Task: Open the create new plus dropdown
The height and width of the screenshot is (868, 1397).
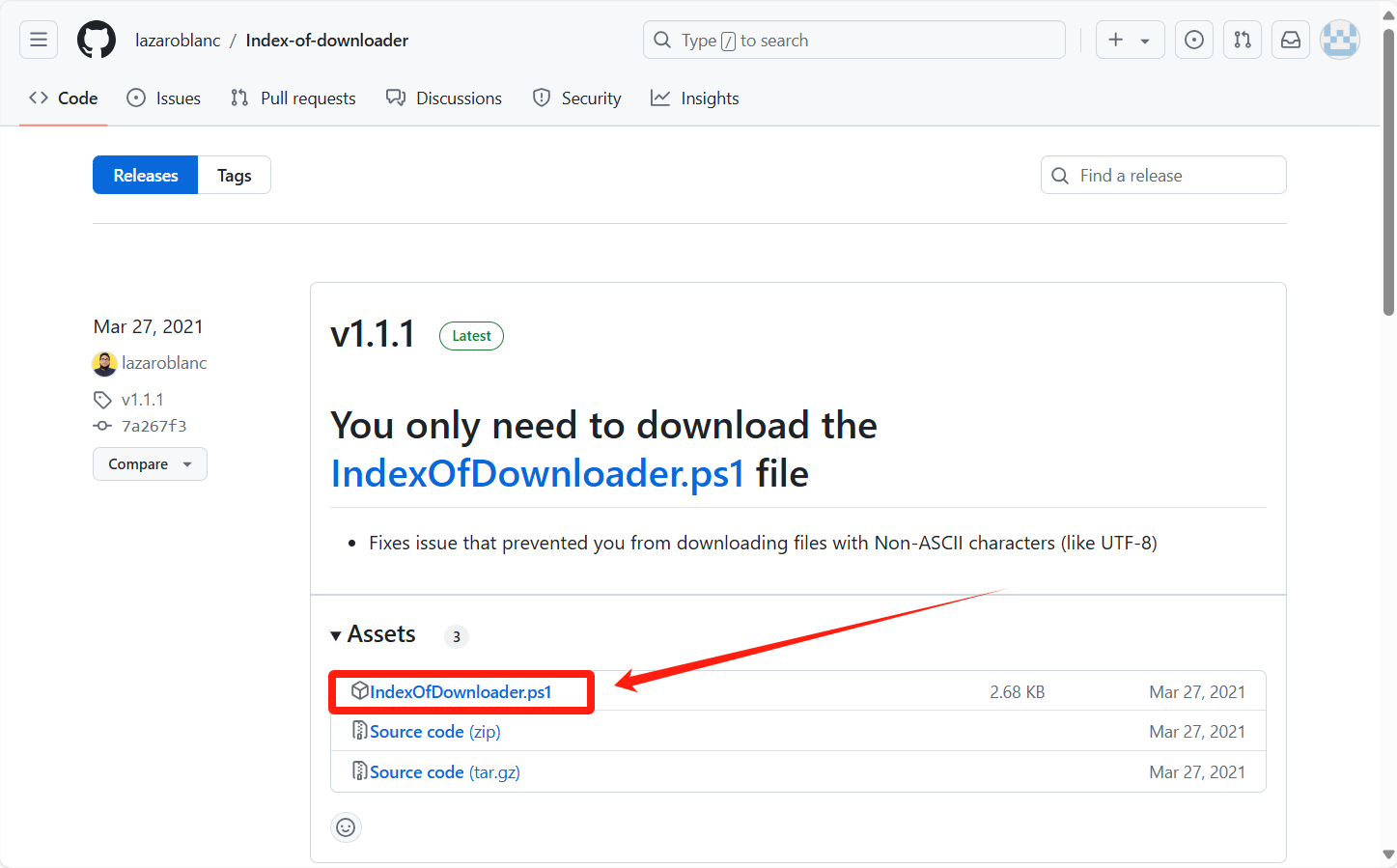Action: point(1130,40)
